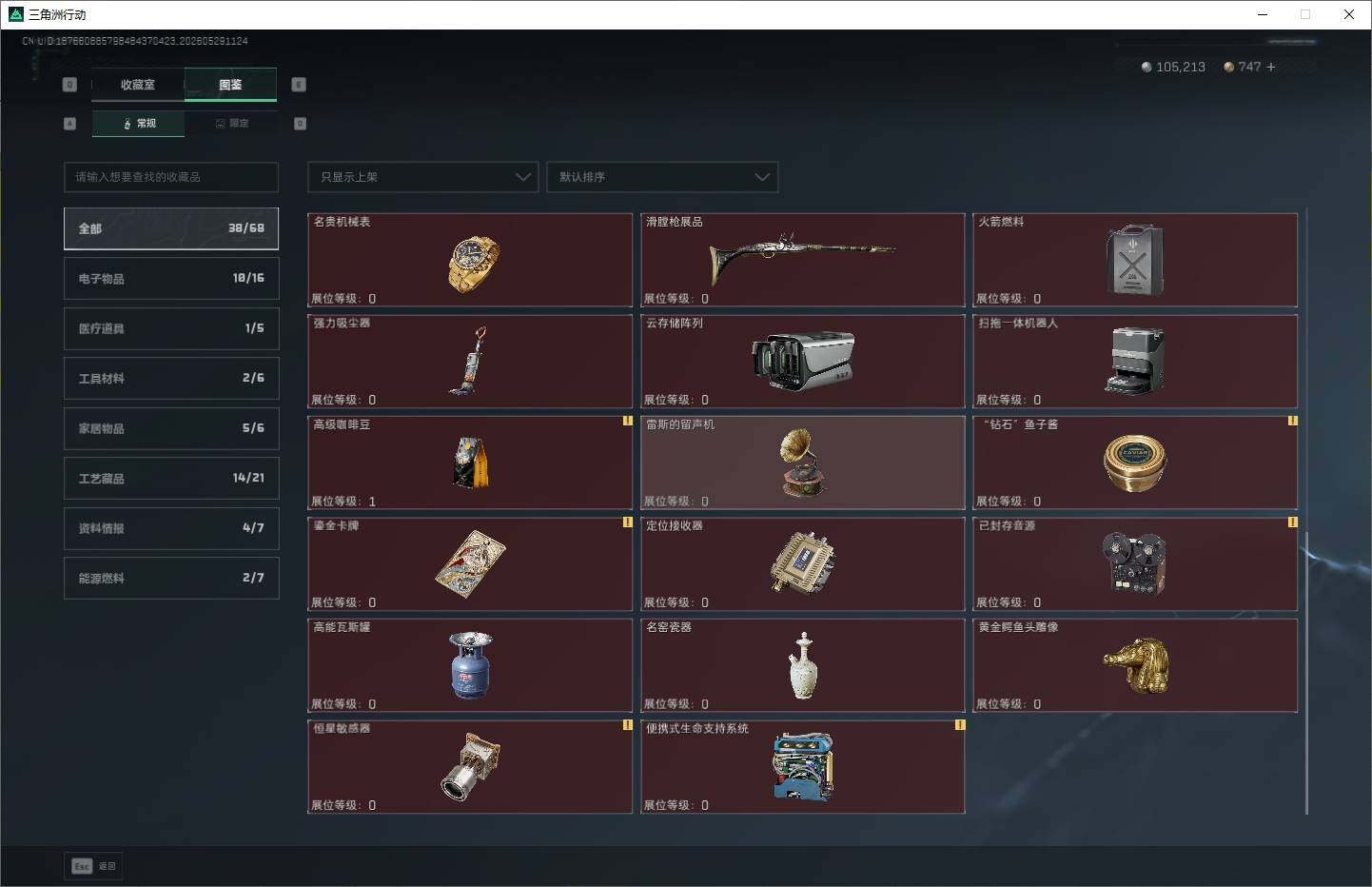Filter by 家居物品 category

click(x=171, y=428)
